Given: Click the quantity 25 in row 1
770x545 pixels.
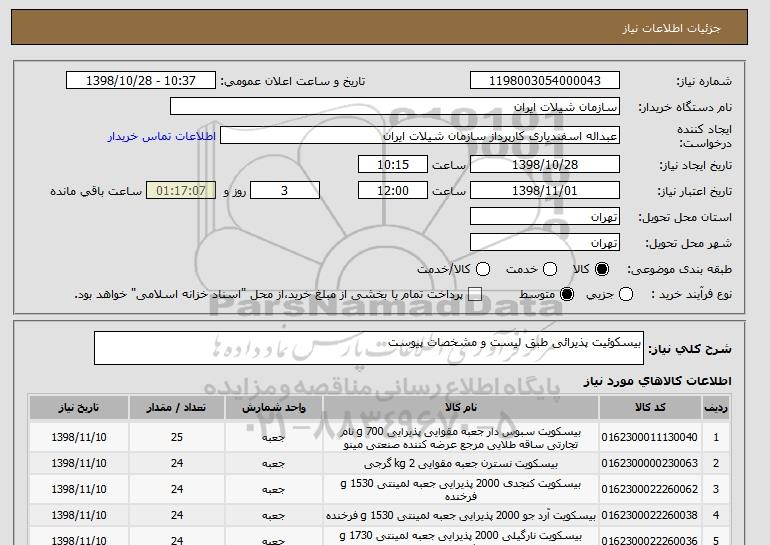Looking at the screenshot, I should click(177, 437).
